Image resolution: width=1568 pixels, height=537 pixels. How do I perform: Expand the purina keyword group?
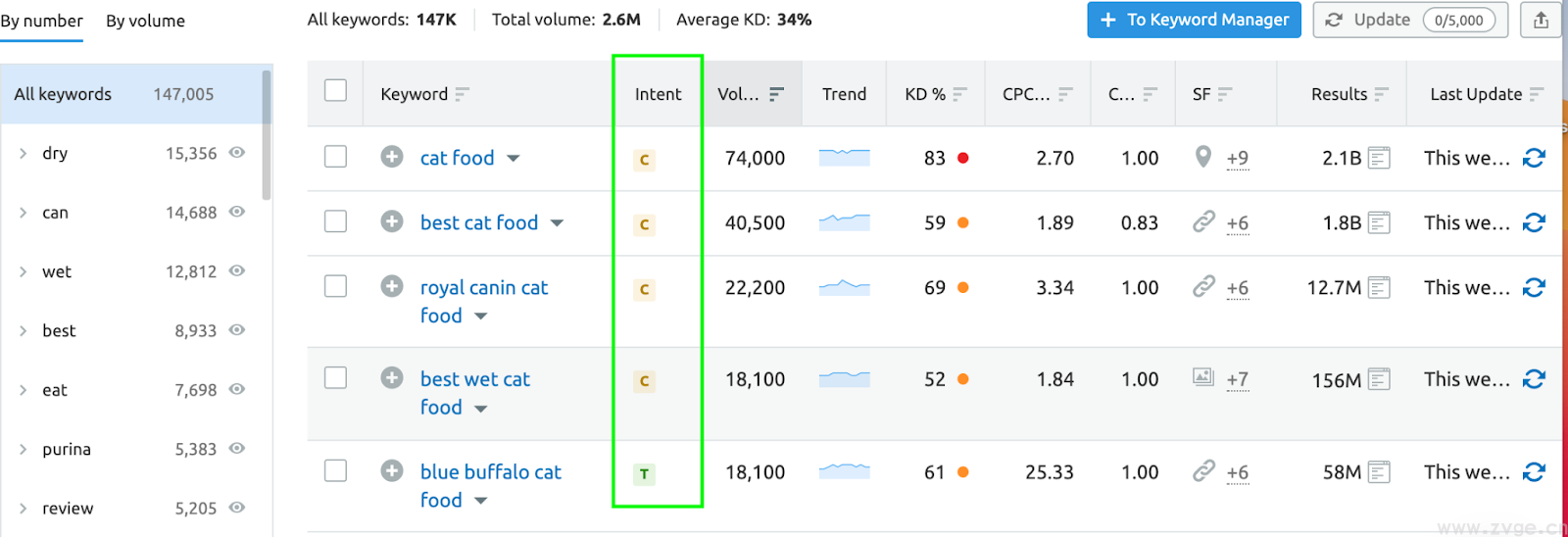[x=24, y=450]
